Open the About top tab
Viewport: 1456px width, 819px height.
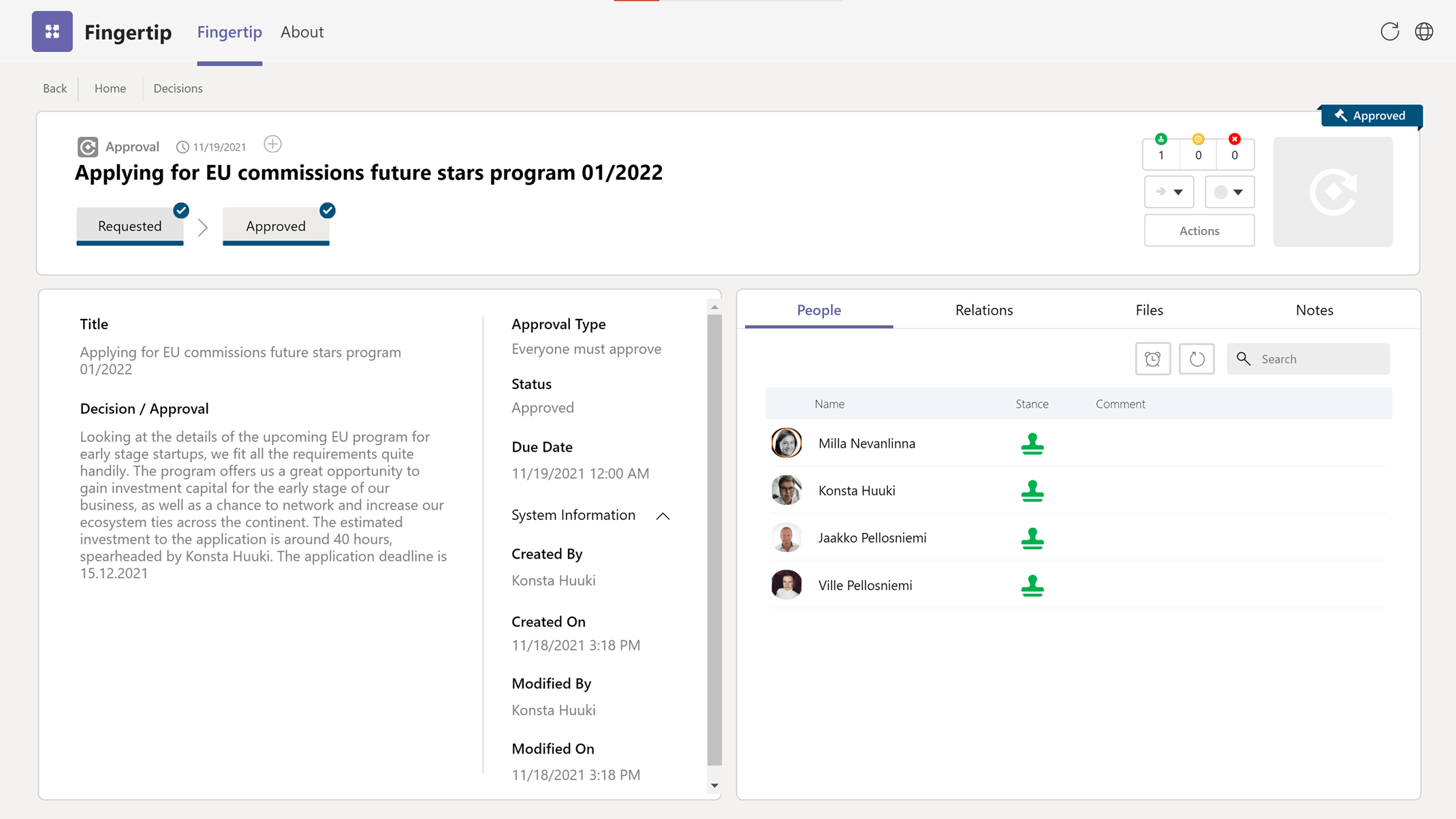point(302,32)
